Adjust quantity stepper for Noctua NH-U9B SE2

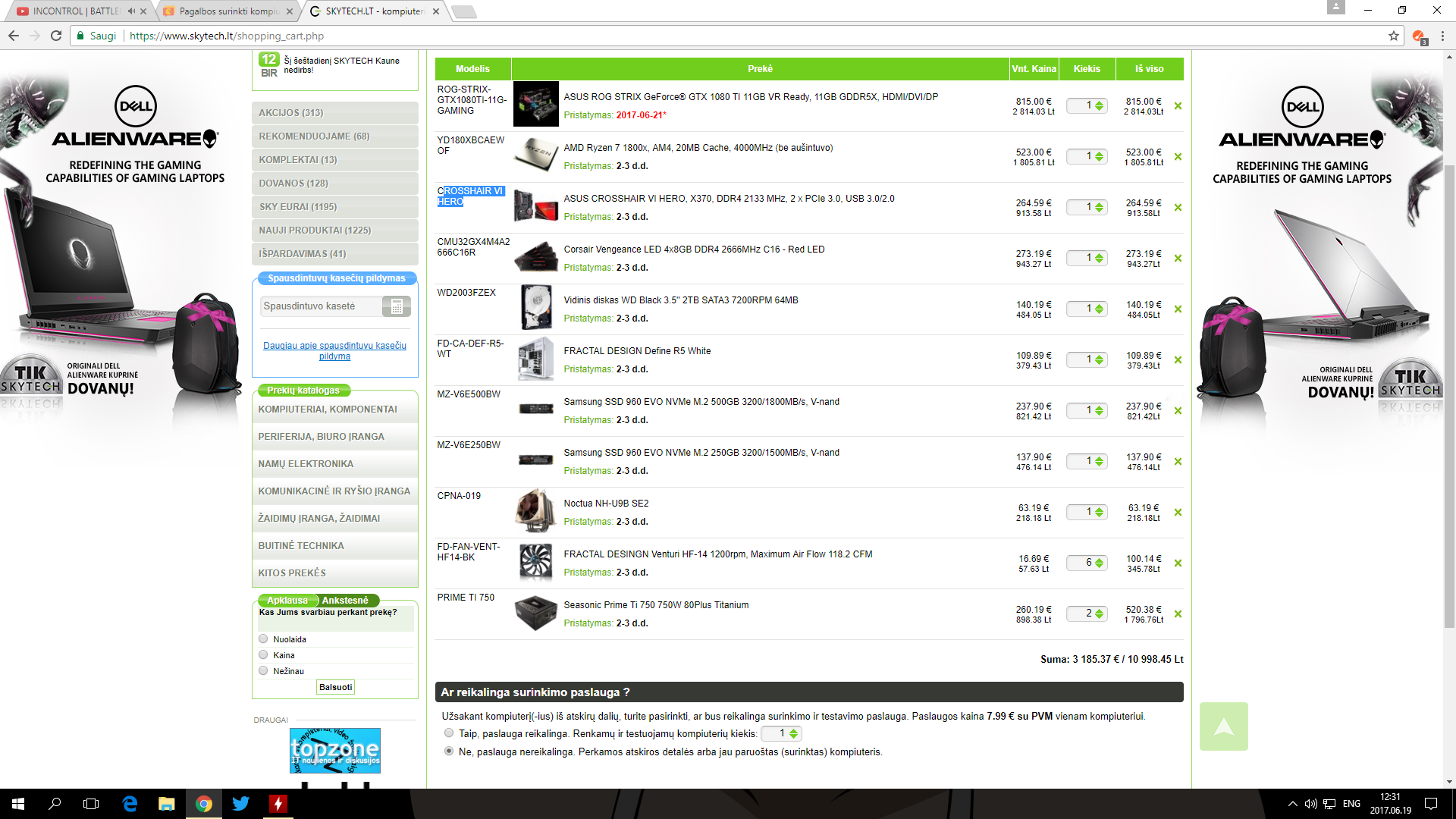pyautogui.click(x=1099, y=513)
